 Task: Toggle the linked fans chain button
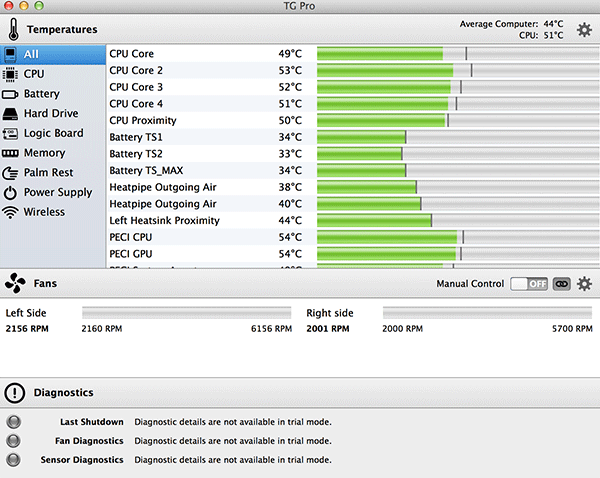coord(561,284)
